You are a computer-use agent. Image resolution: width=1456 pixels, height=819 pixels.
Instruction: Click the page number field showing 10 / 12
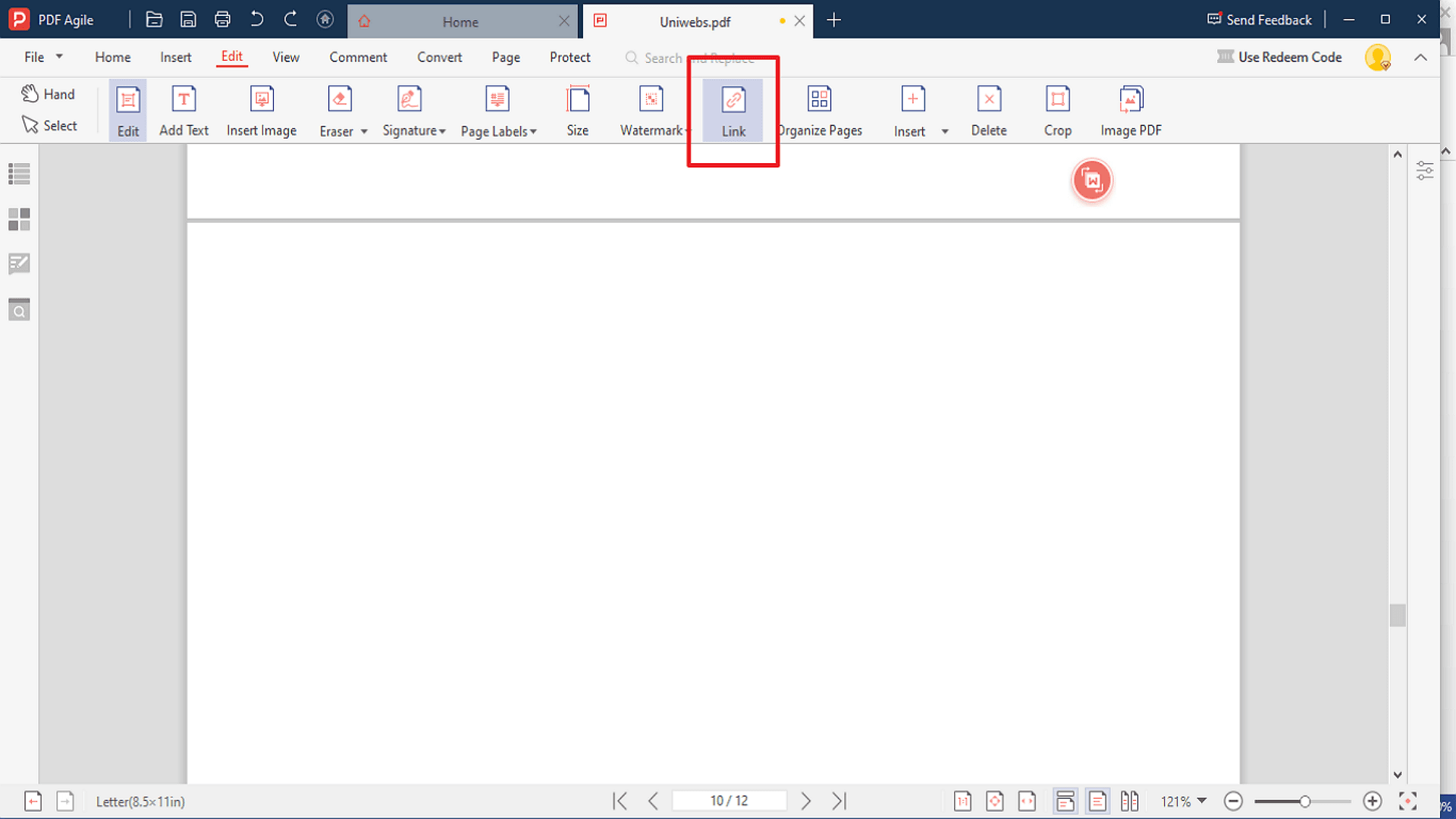pyautogui.click(x=730, y=801)
